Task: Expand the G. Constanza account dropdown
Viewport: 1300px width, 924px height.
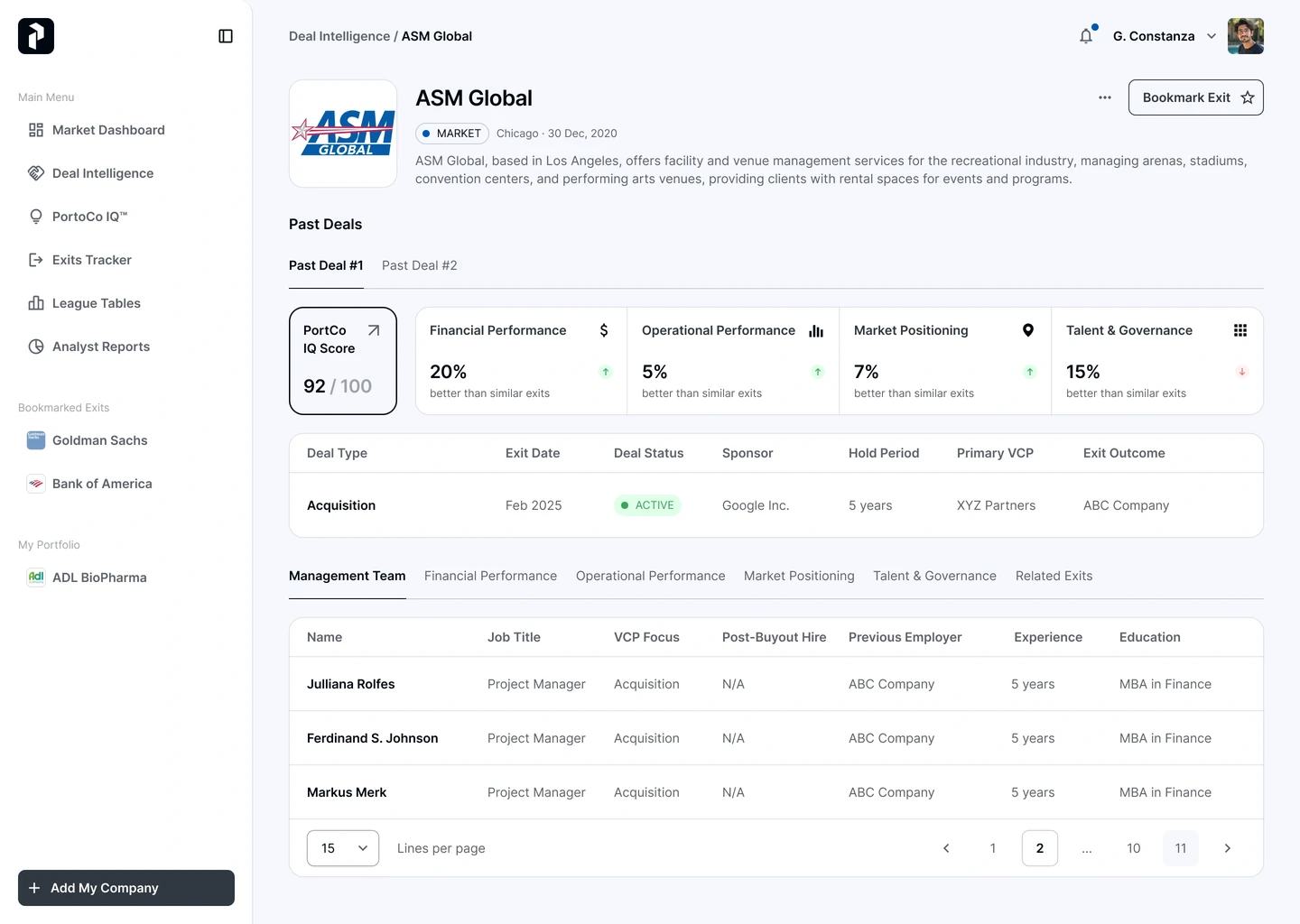Action: 1212,36
